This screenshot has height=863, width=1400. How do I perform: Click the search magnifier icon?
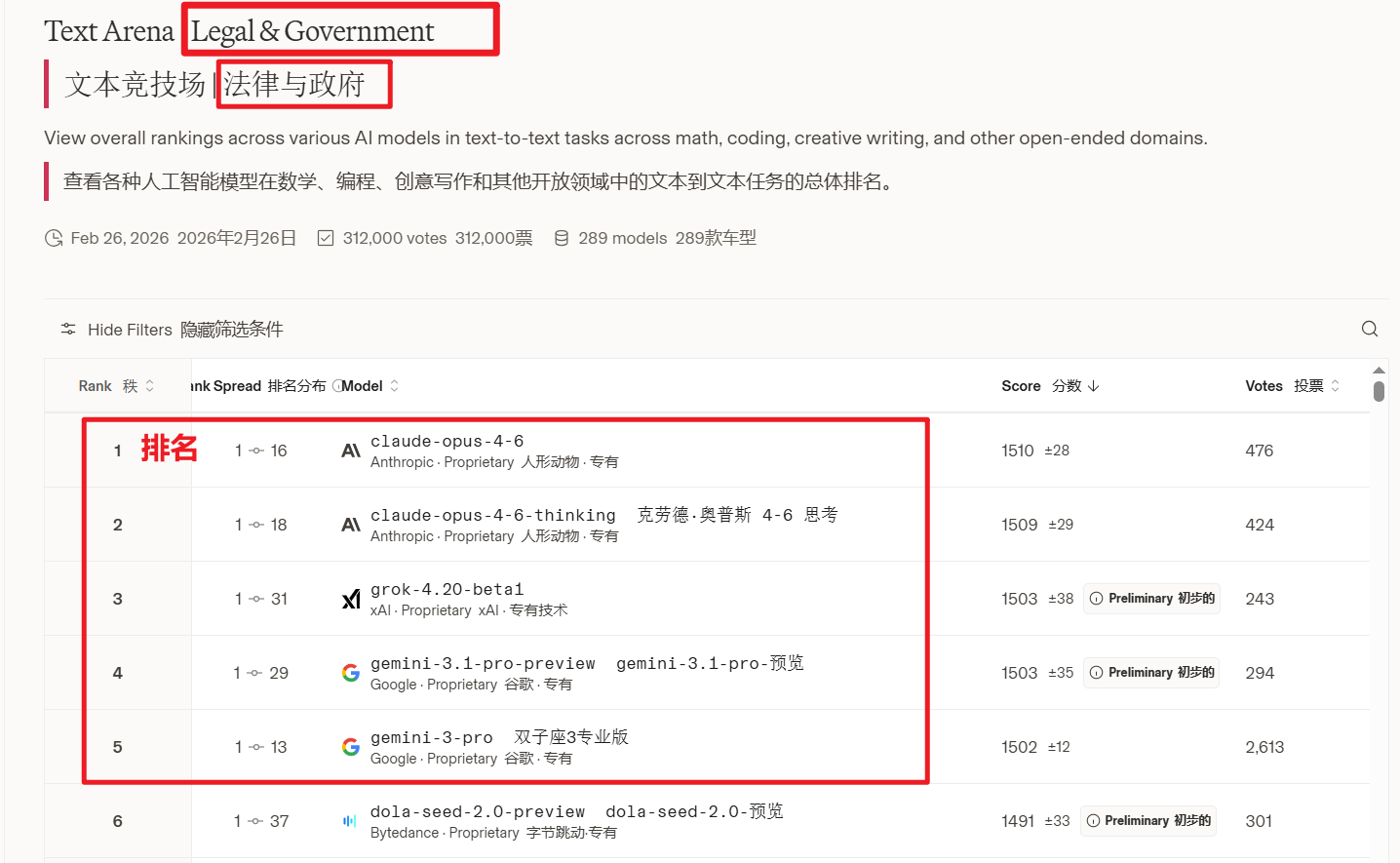click(x=1369, y=329)
